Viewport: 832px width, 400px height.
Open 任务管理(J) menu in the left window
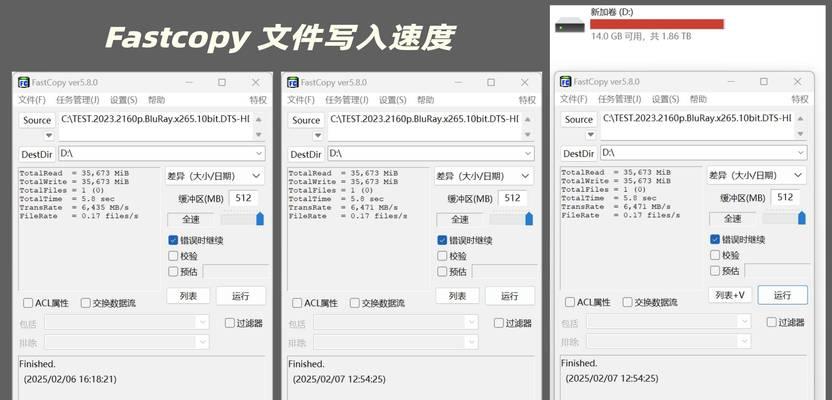pos(78,100)
